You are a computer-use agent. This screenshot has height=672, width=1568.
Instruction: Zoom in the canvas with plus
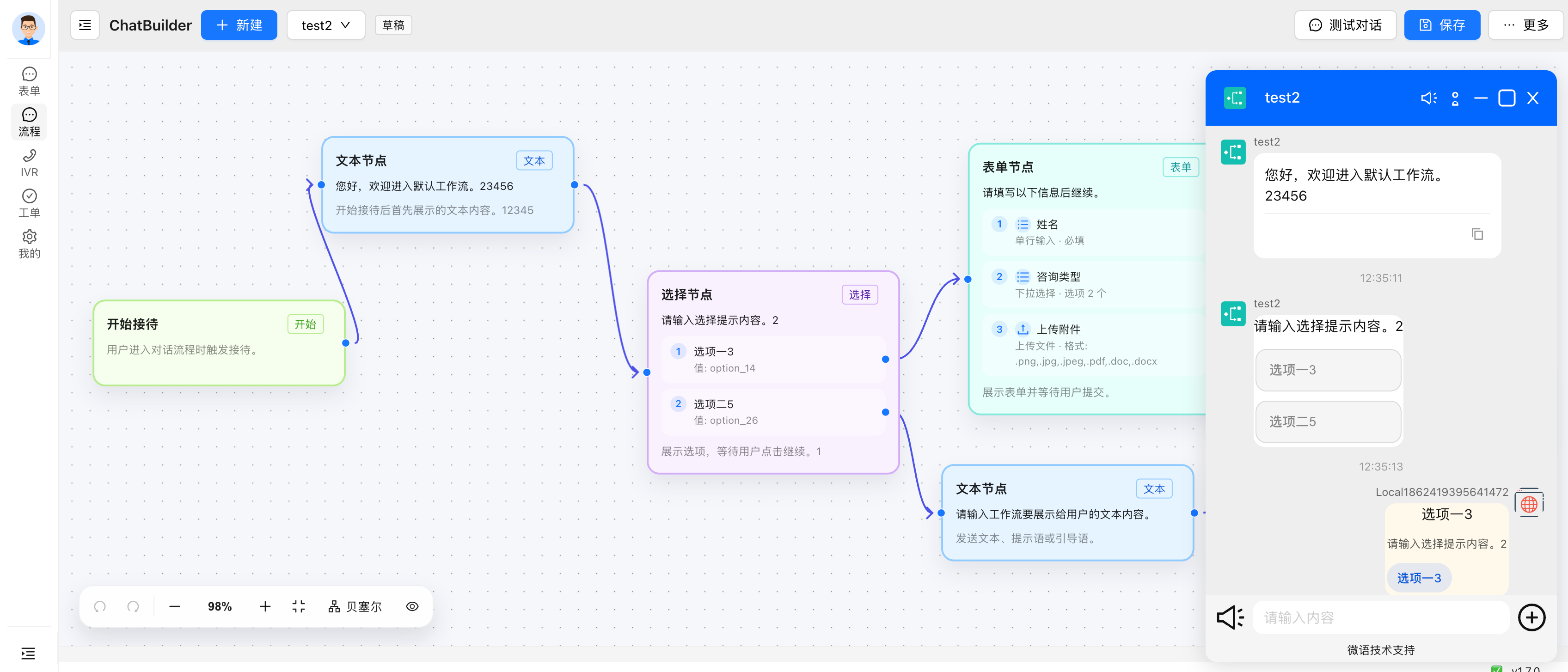pyautogui.click(x=265, y=606)
